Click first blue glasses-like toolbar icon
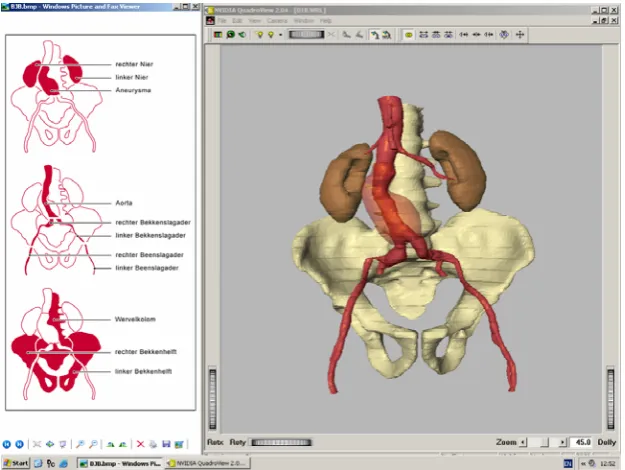This screenshot has width=625, height=470. (423, 35)
